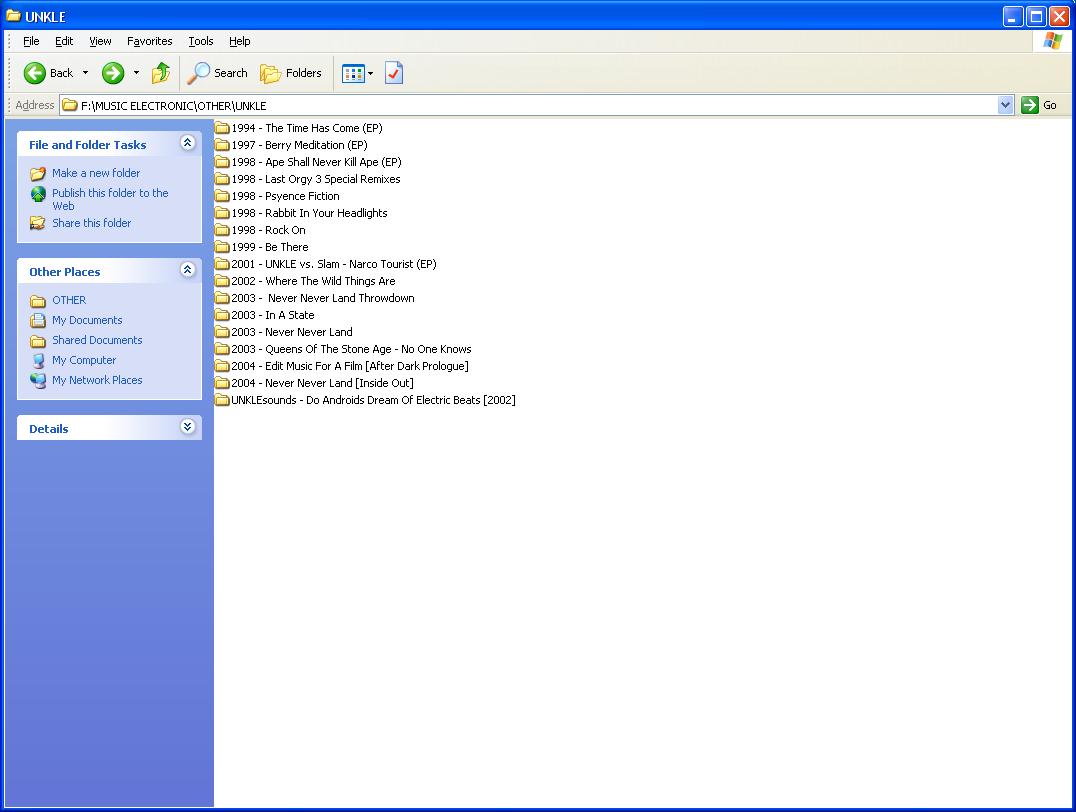
Task: Select folder icon of UNKLEsounds - Do Androids Dream
Action: pos(222,400)
